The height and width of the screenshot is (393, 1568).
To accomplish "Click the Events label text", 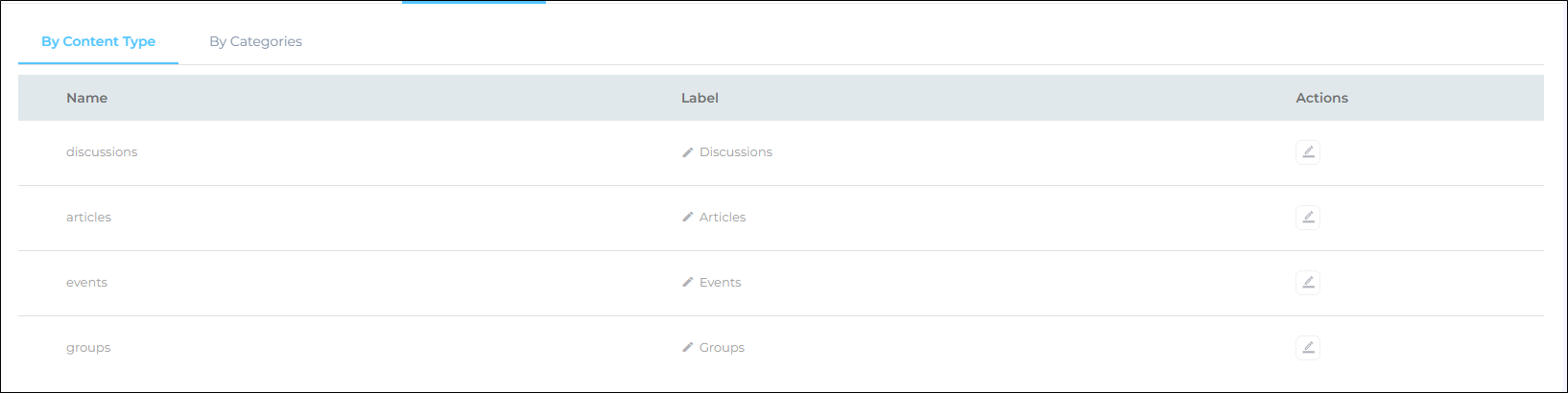I will tap(720, 283).
